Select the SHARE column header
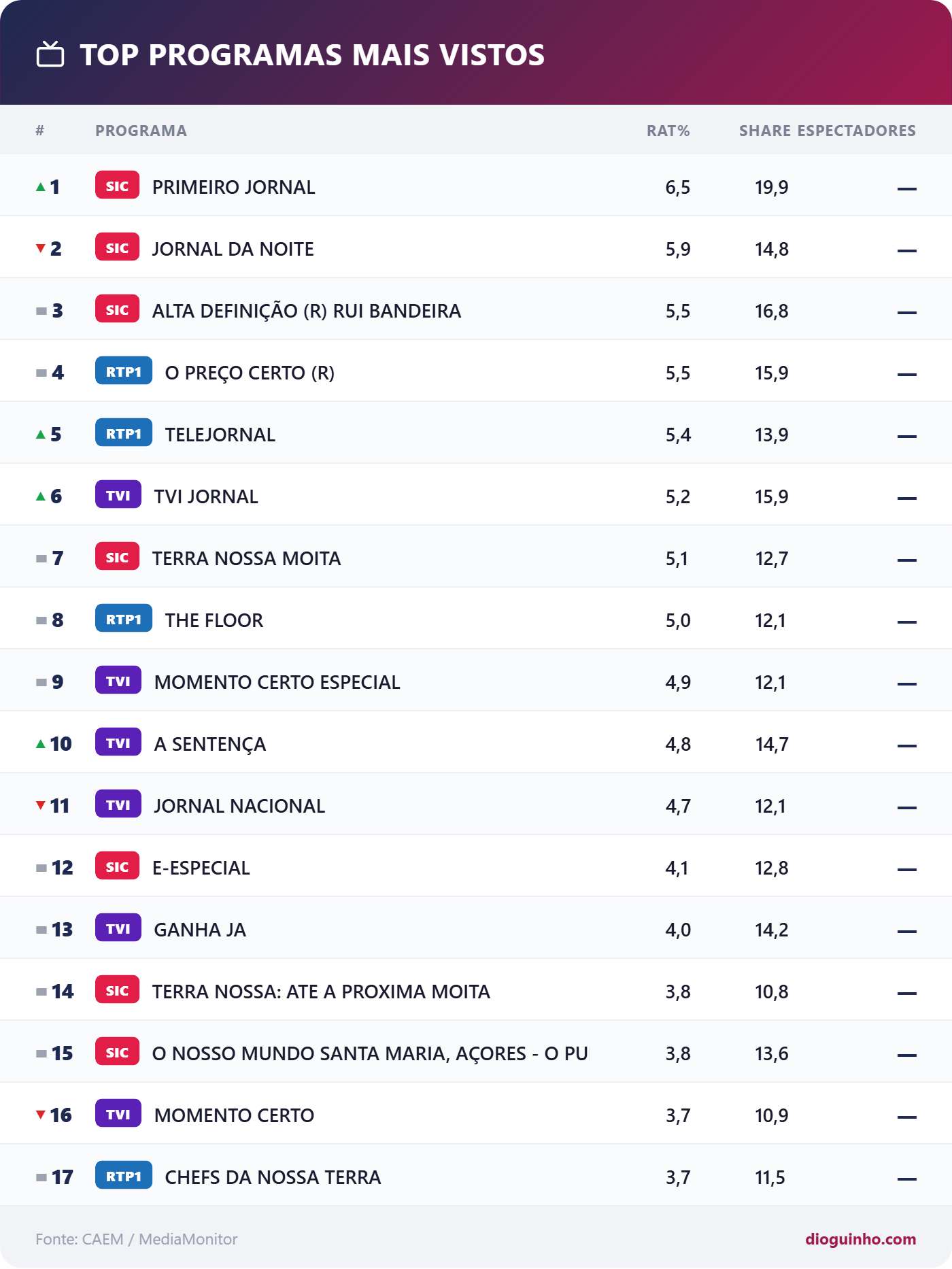This screenshot has height=1269, width=952. (x=765, y=131)
